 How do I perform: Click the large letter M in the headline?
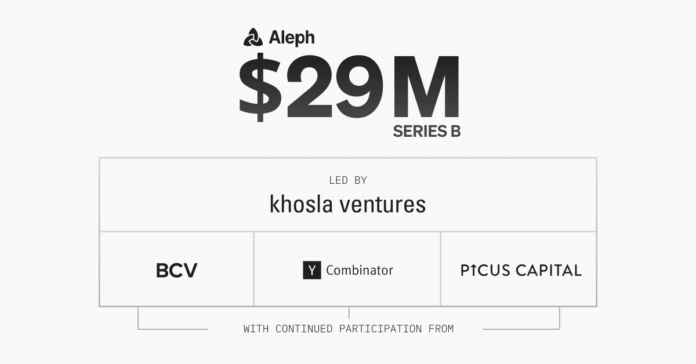[426, 87]
